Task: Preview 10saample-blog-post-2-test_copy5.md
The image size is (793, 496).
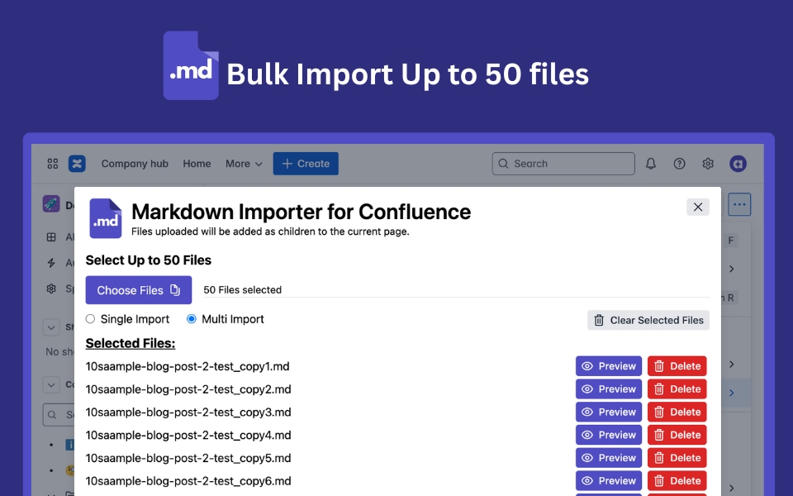Action: (609, 458)
